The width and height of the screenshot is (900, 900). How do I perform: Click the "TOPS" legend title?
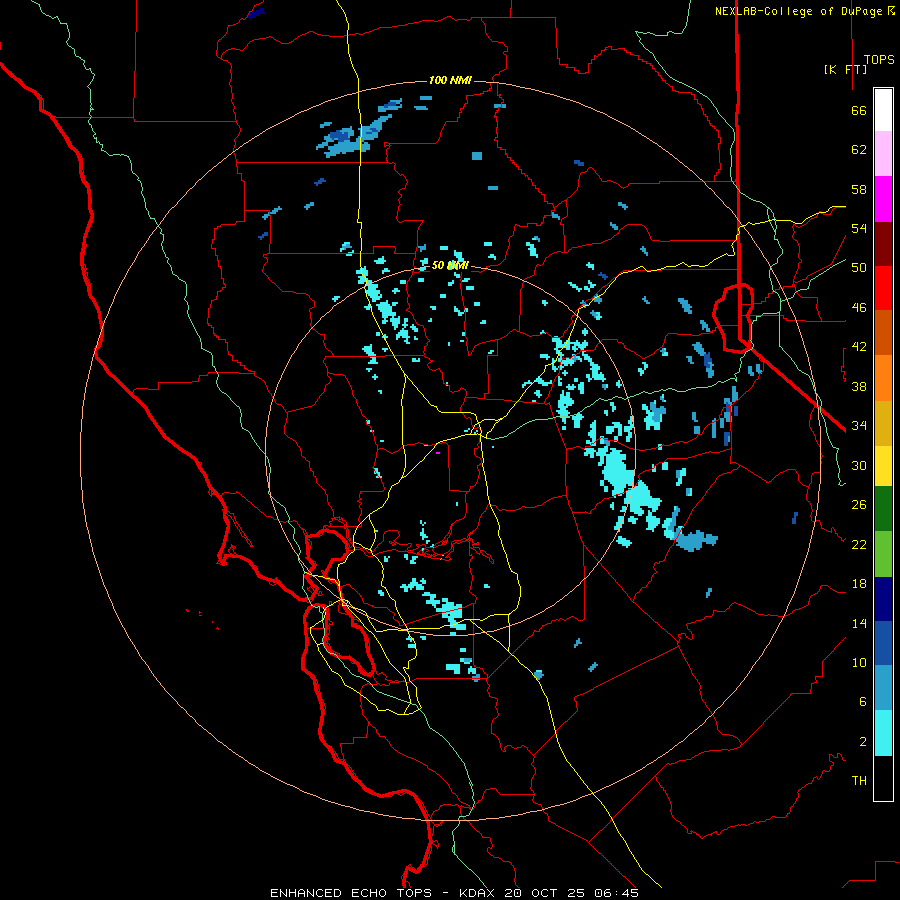[x=879, y=60]
